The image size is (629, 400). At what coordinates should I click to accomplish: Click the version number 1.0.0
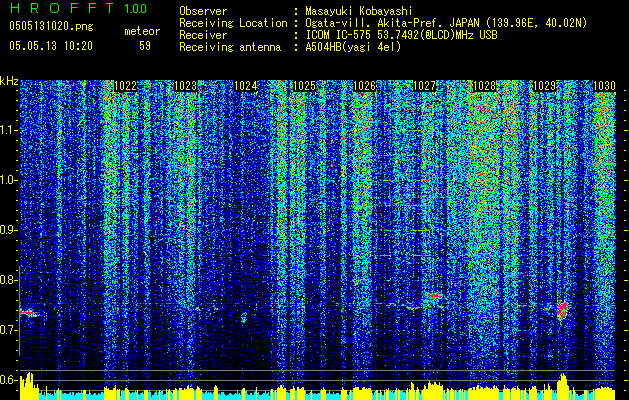coord(136,8)
